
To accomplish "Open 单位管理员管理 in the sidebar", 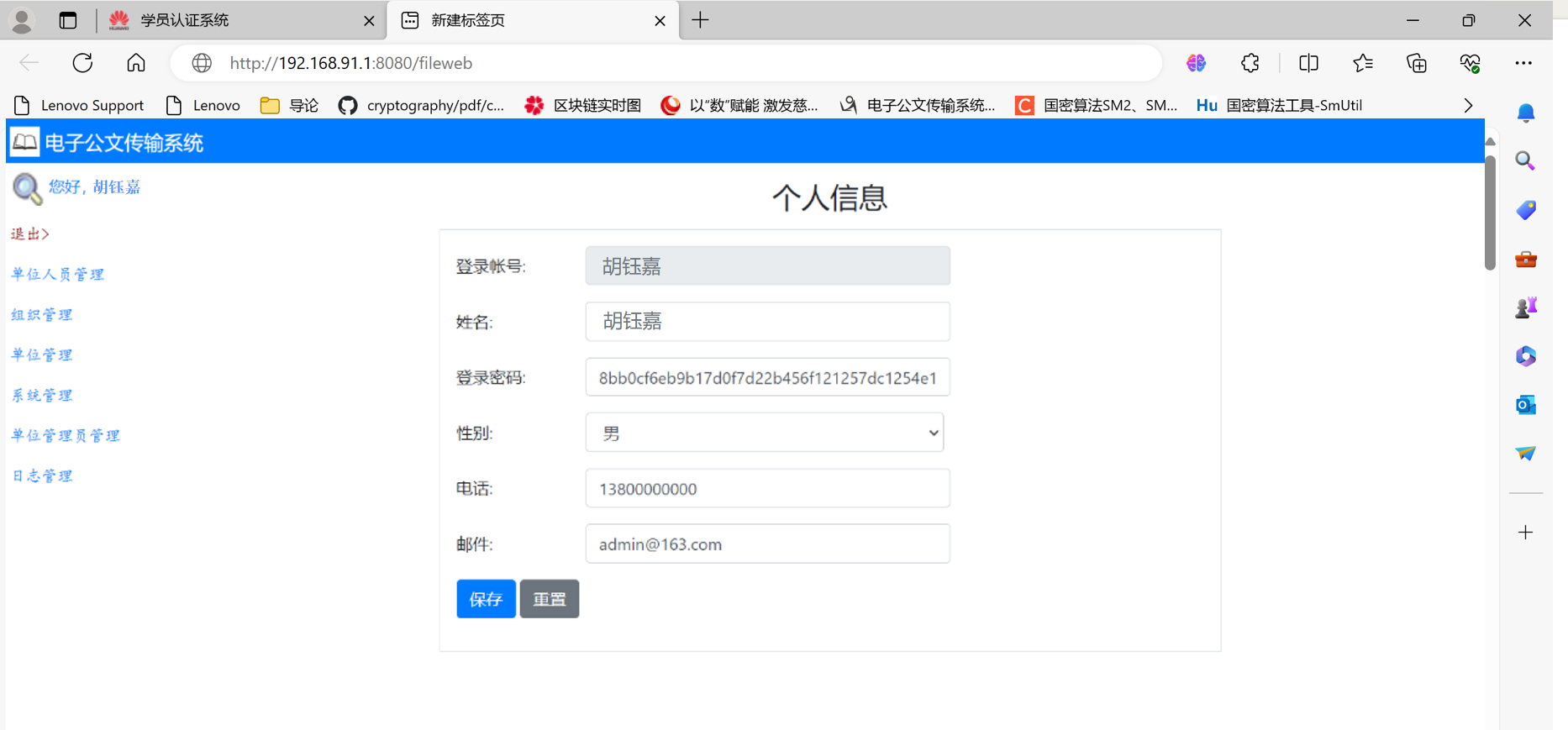I will 66,435.
